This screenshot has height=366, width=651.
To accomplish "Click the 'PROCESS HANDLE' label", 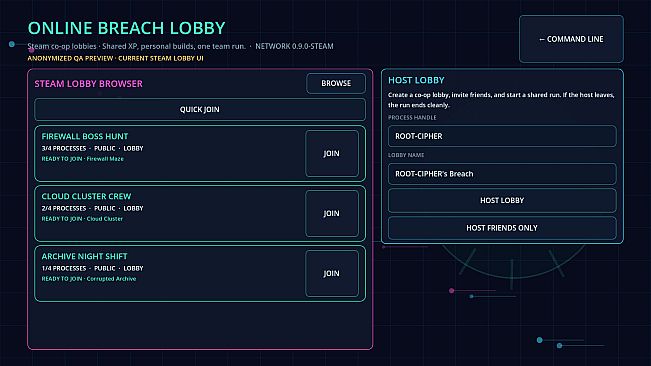I will [x=412, y=117].
